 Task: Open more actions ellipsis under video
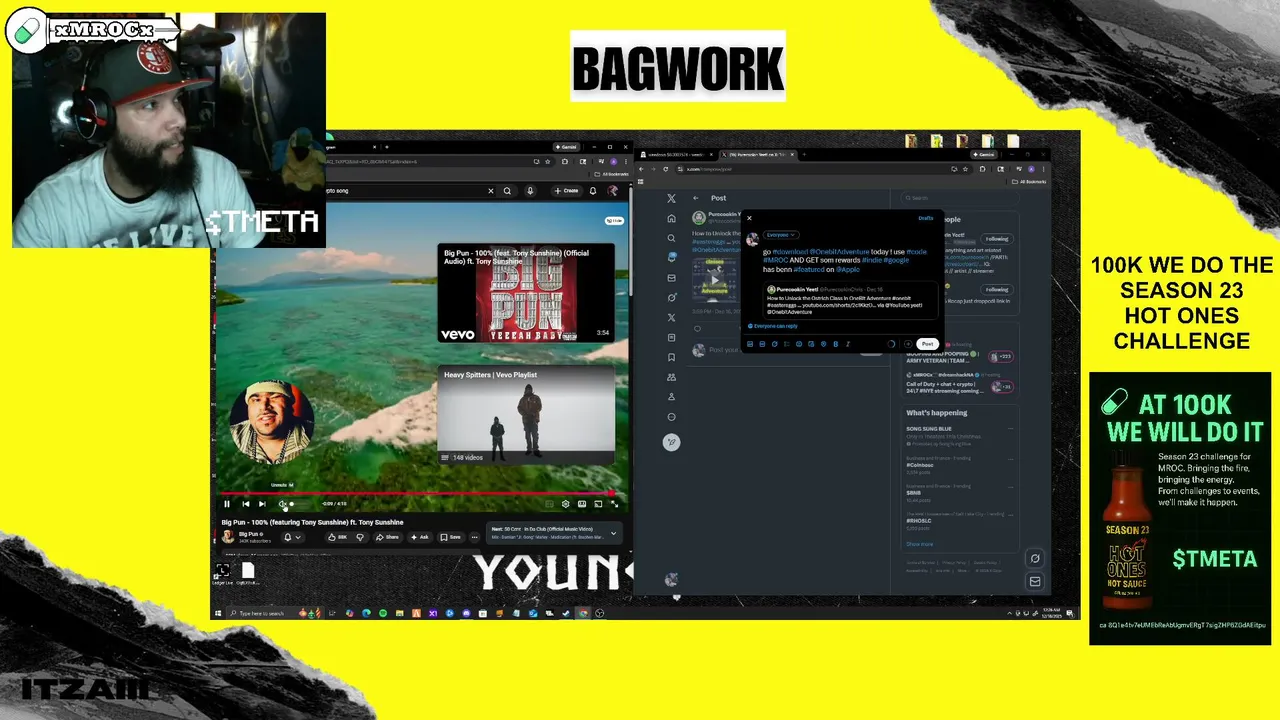click(475, 537)
